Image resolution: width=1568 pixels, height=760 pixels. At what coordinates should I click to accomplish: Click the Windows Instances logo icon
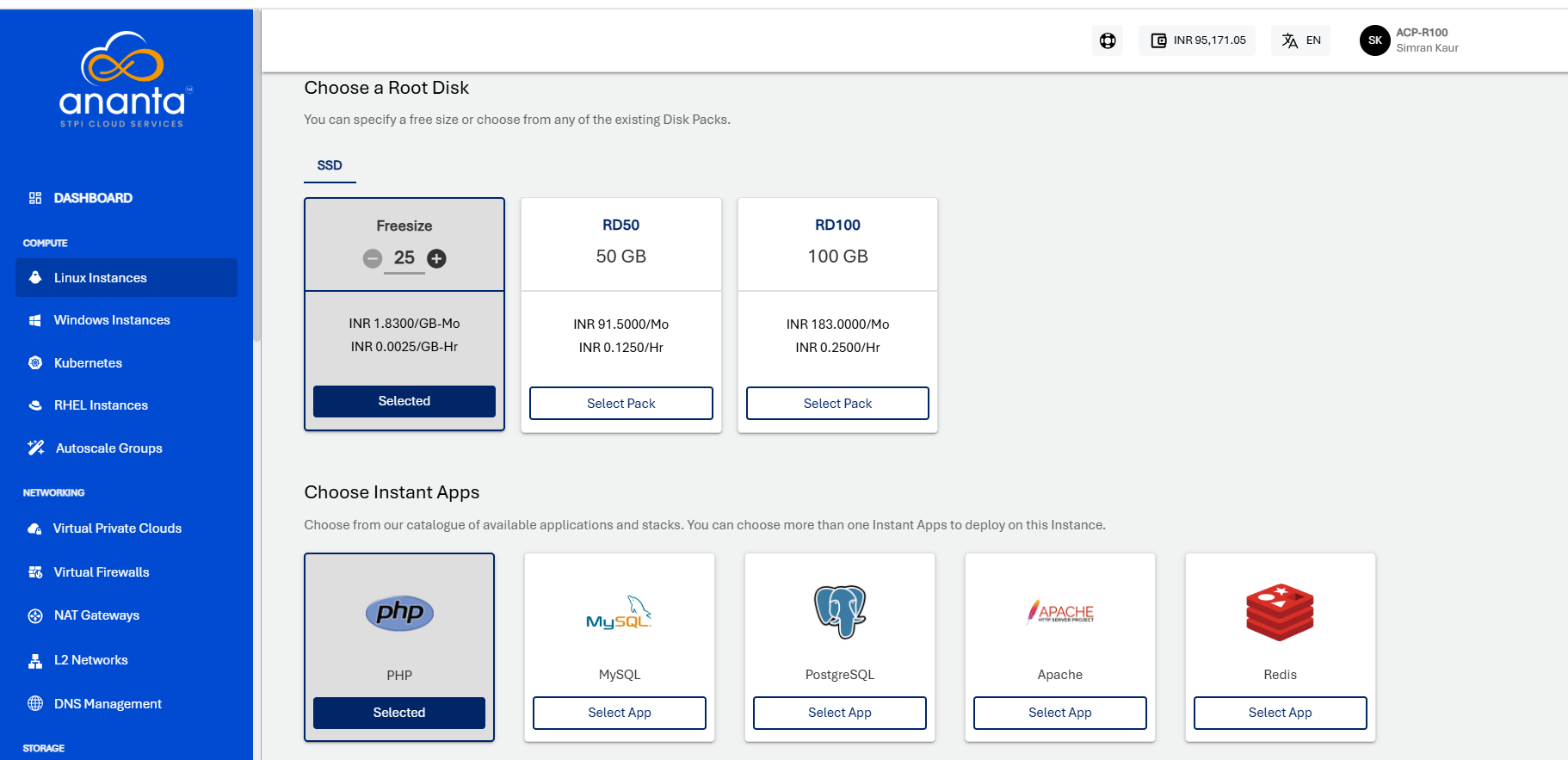[35, 320]
